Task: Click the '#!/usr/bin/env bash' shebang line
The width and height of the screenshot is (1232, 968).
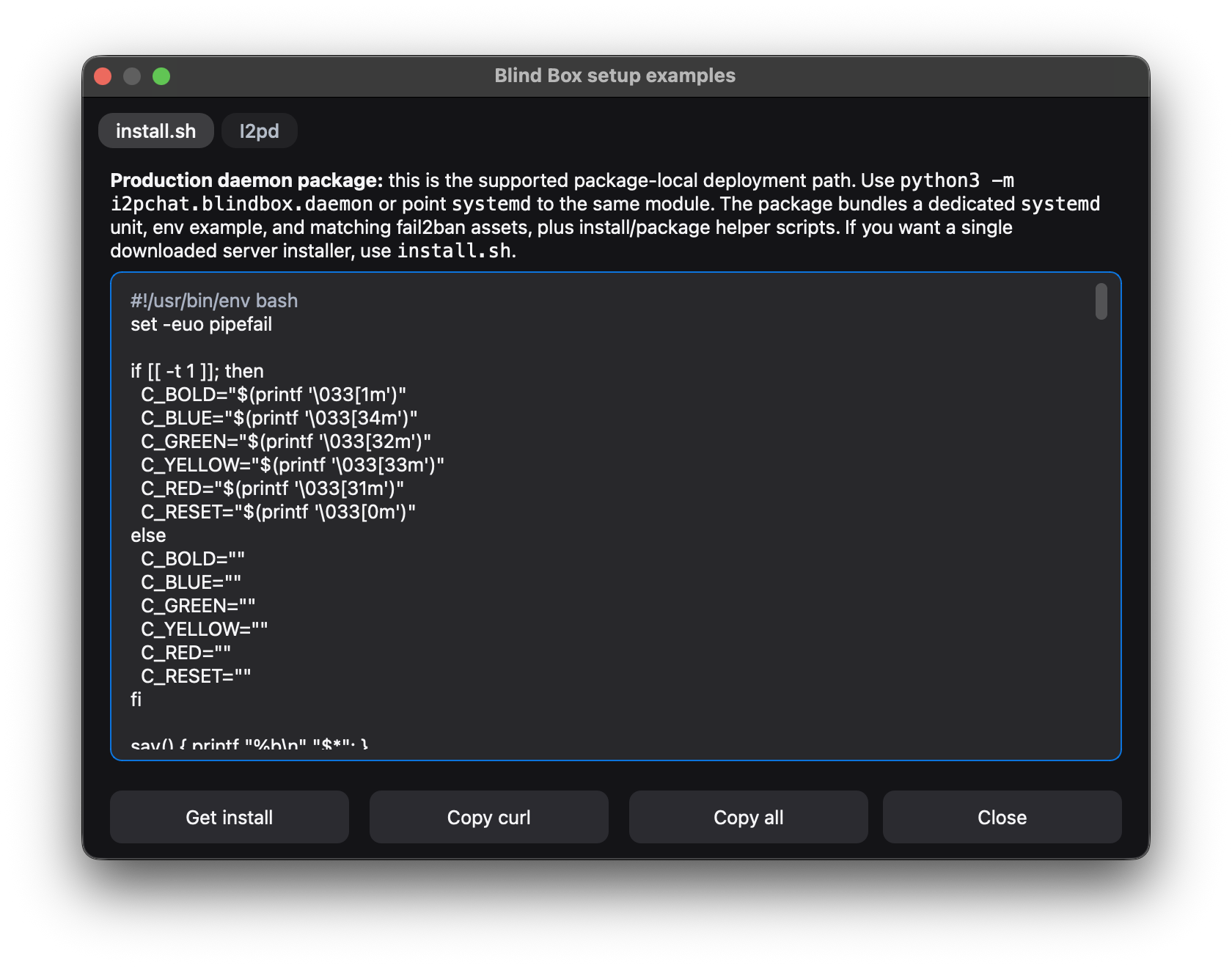Action: tap(214, 301)
